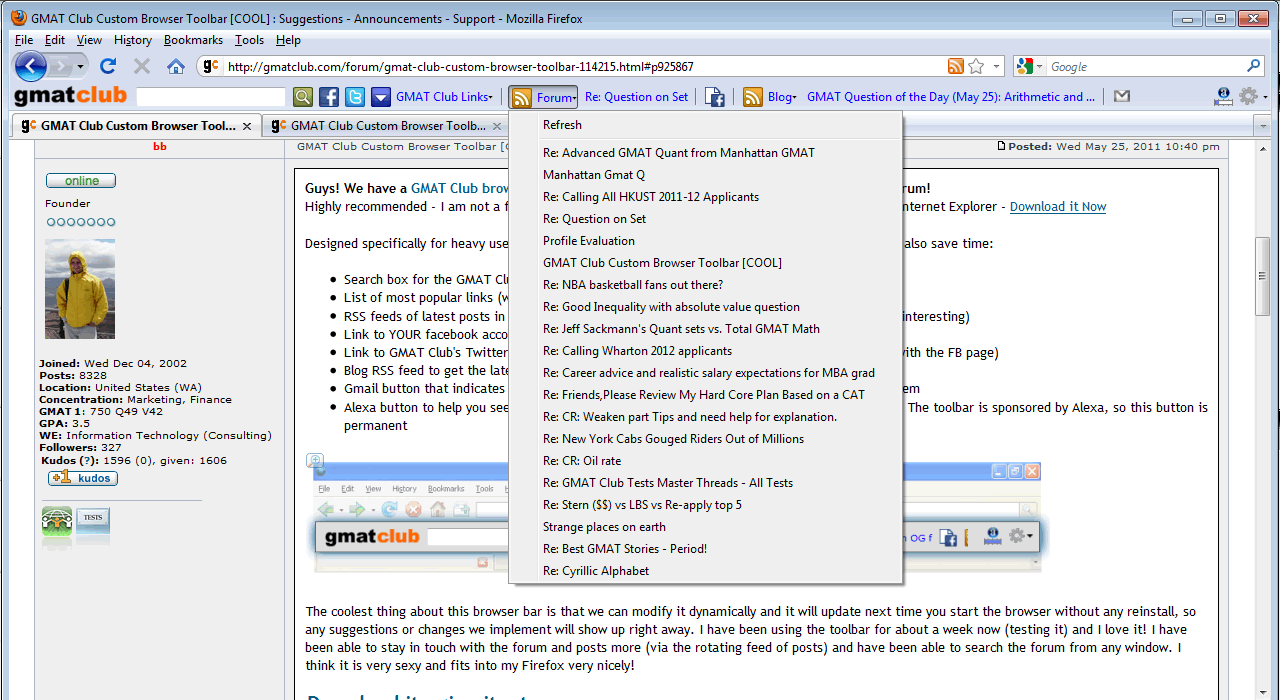Open the Google search engine selector
Image resolution: width=1280 pixels, height=700 pixels.
click(1029, 67)
